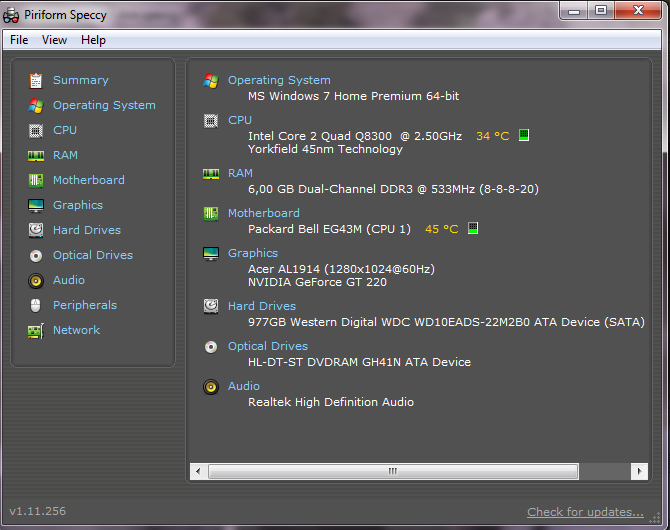Click the horizontal scrollbar right arrow

(x=639, y=471)
